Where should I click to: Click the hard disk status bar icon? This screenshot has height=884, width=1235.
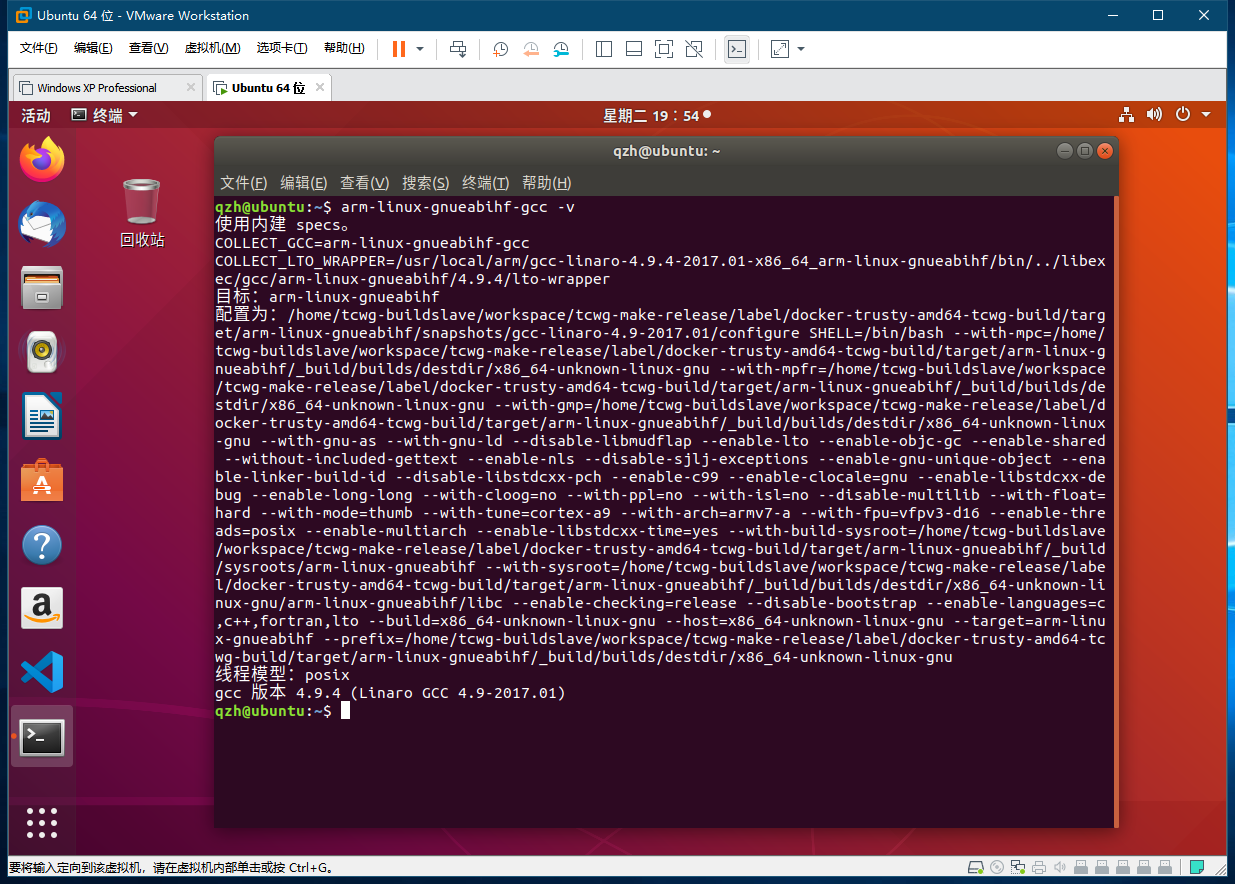point(975,867)
